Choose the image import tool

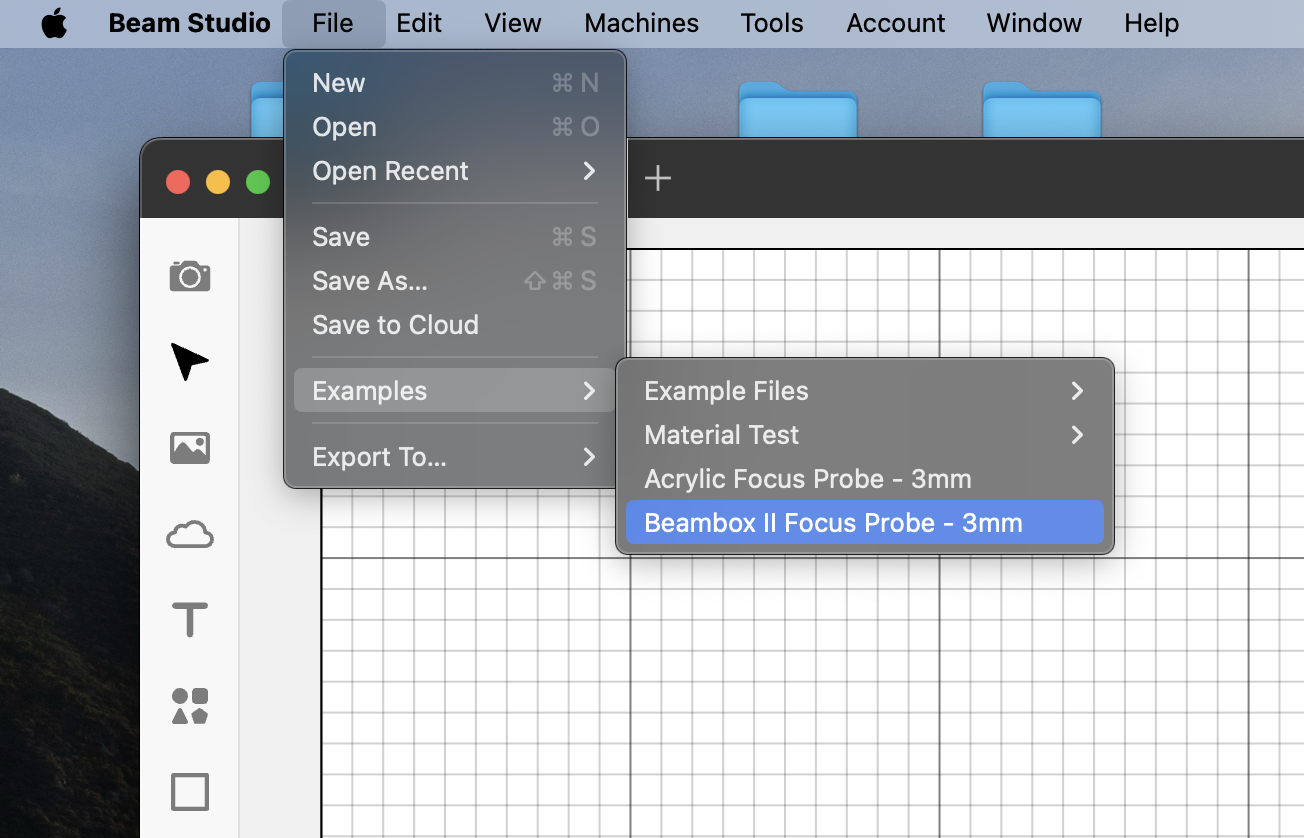[x=190, y=447]
